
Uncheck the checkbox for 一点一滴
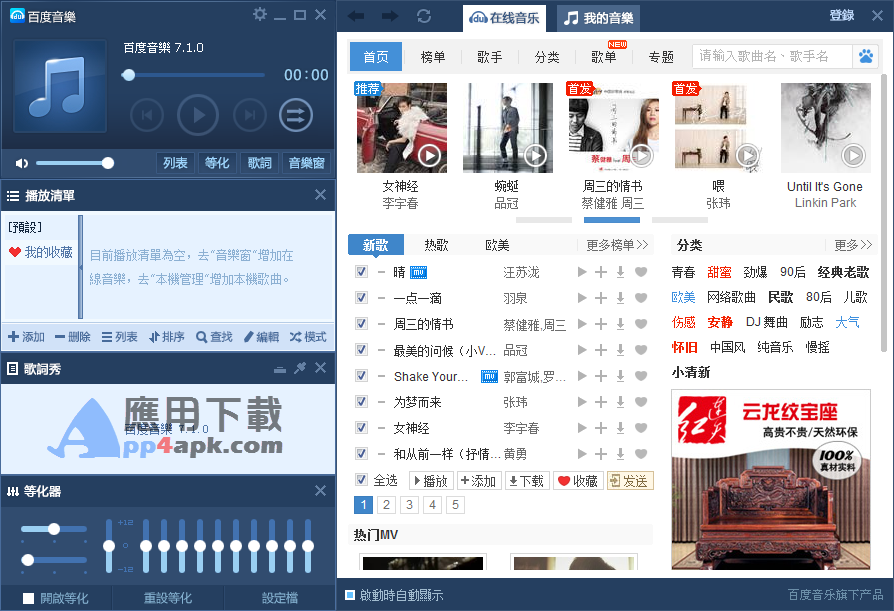click(361, 298)
